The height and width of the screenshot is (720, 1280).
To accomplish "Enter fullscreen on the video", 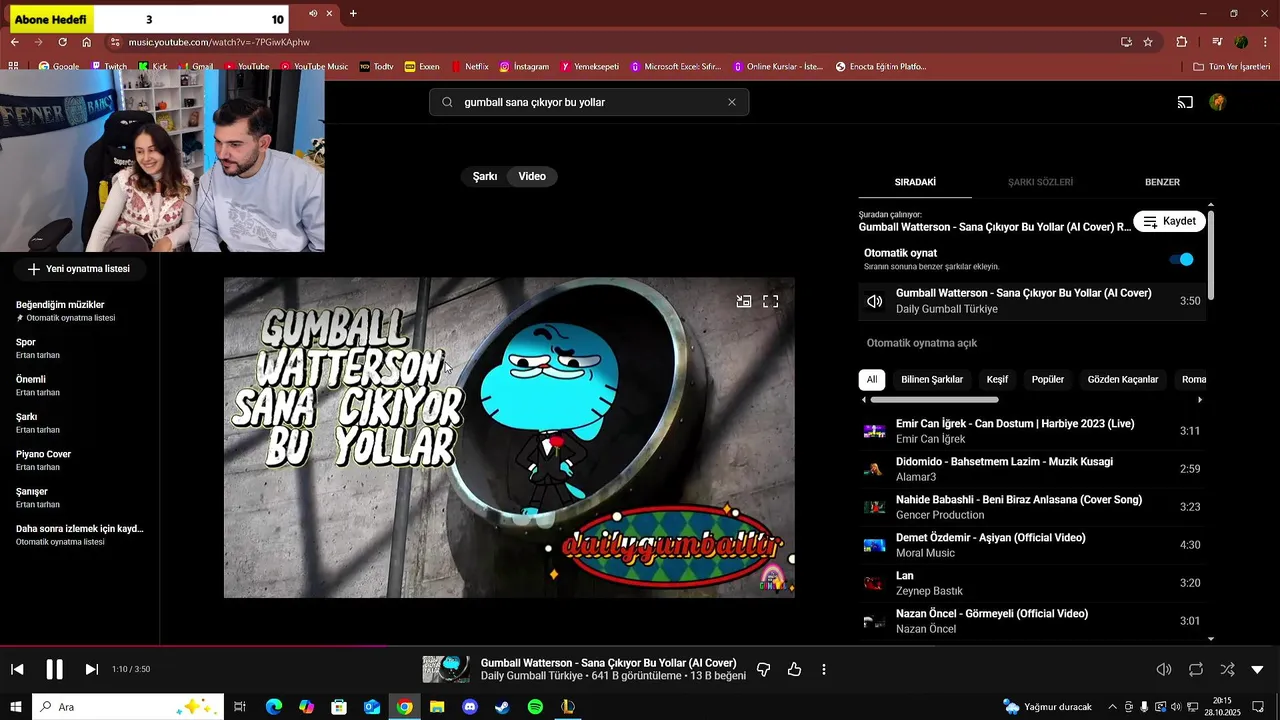I will coord(771,301).
